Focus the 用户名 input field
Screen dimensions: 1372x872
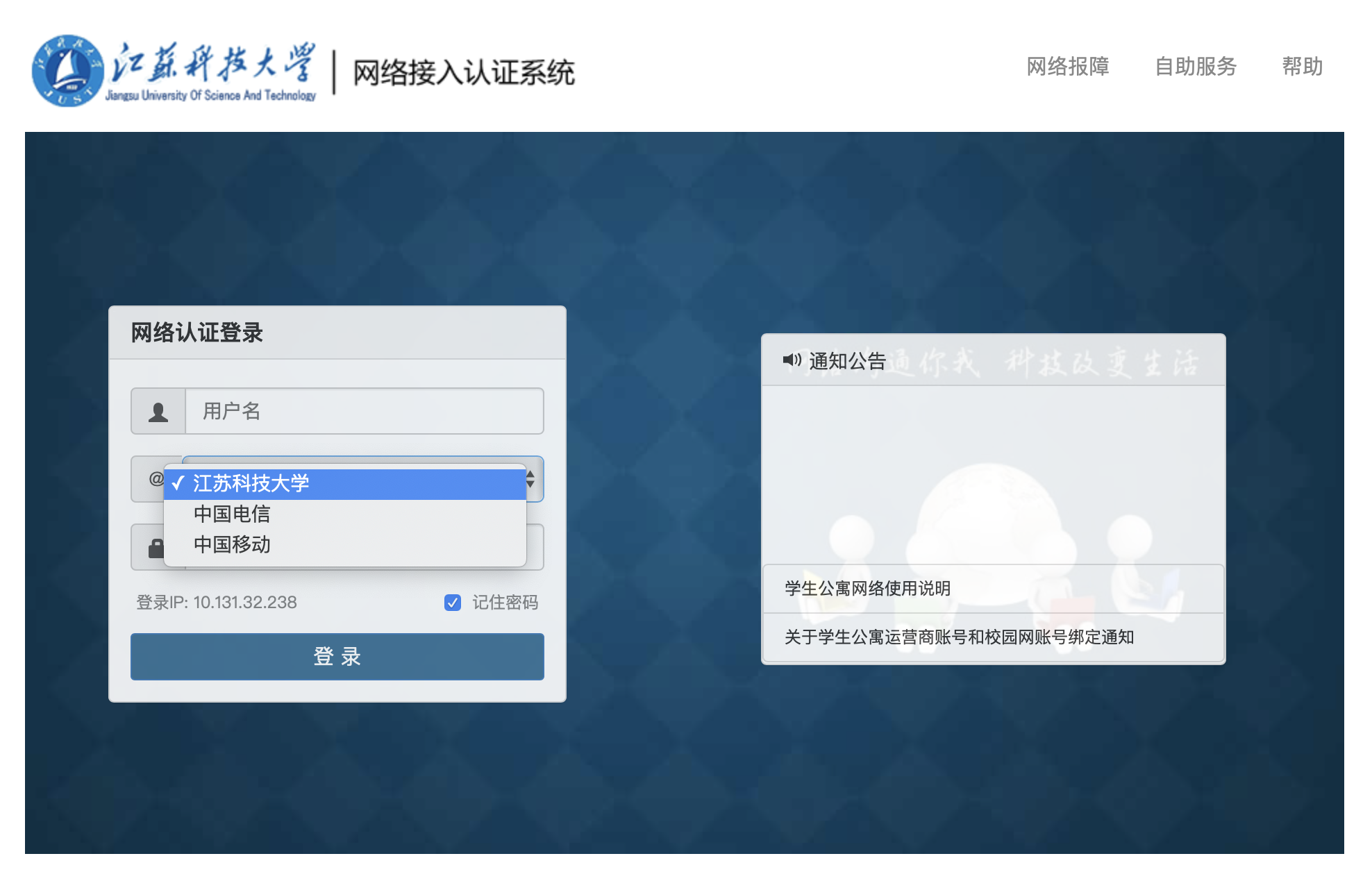point(365,411)
